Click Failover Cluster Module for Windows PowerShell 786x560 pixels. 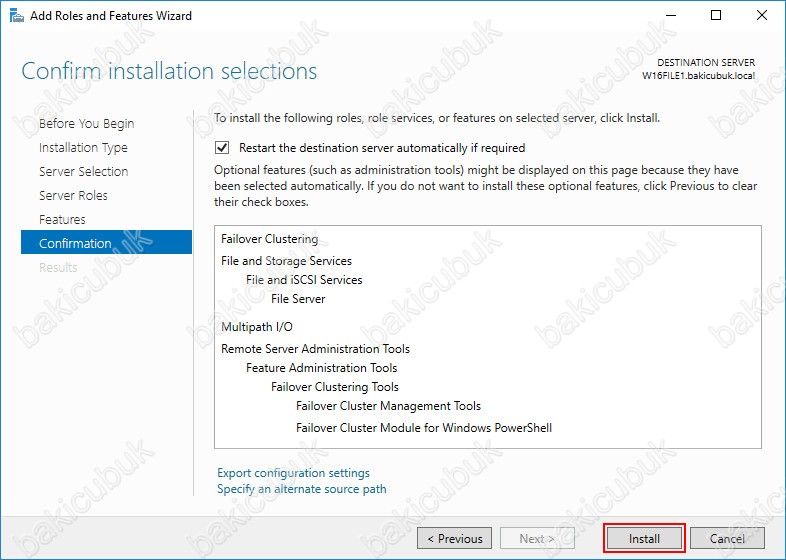pyautogui.click(x=424, y=428)
